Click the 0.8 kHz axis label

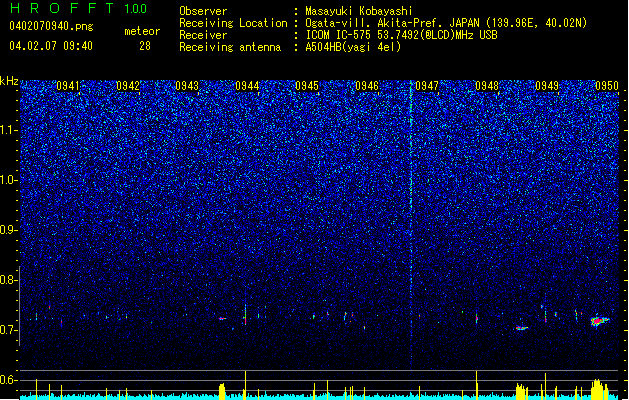pos(8,280)
